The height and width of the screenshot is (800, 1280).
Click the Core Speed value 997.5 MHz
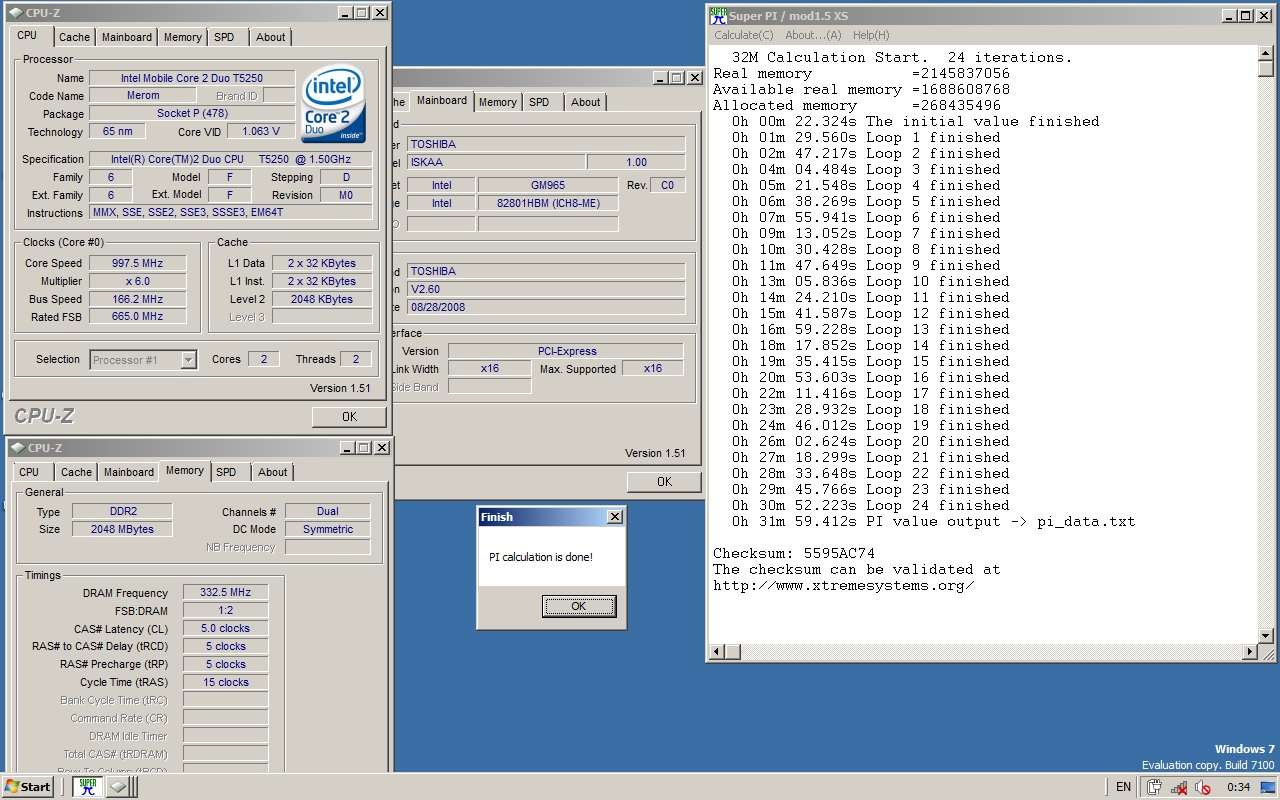tap(137, 263)
